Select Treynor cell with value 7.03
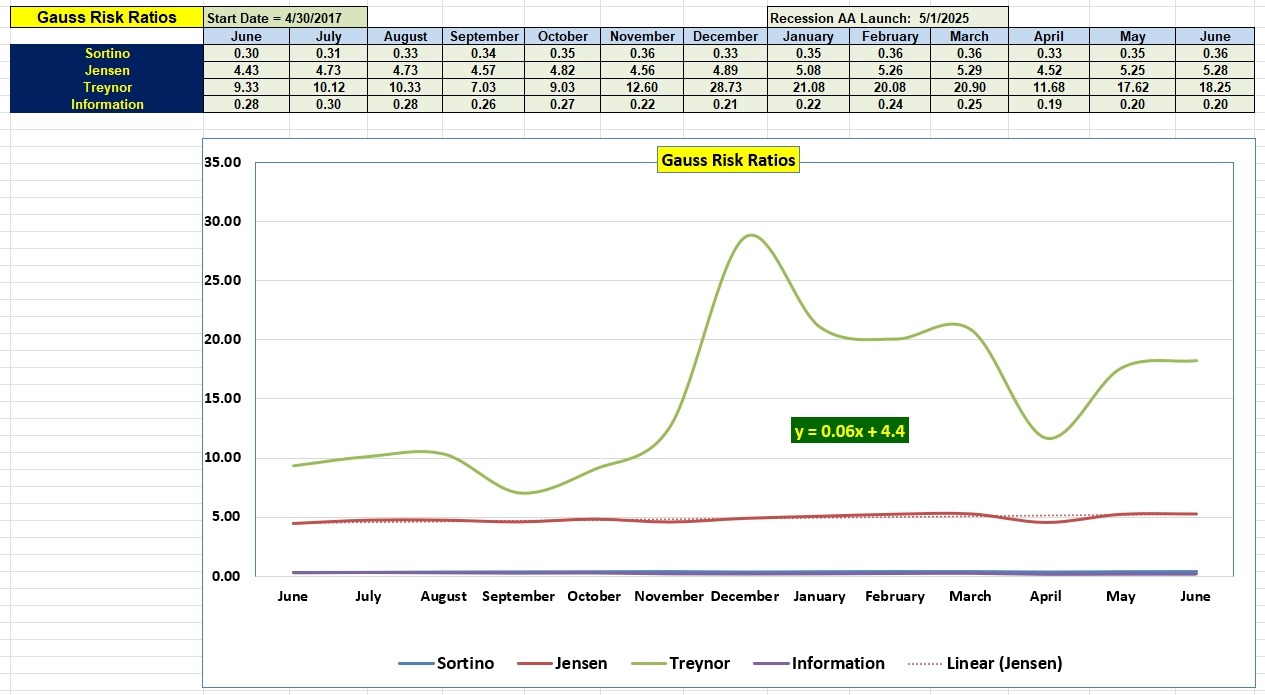 click(x=484, y=87)
